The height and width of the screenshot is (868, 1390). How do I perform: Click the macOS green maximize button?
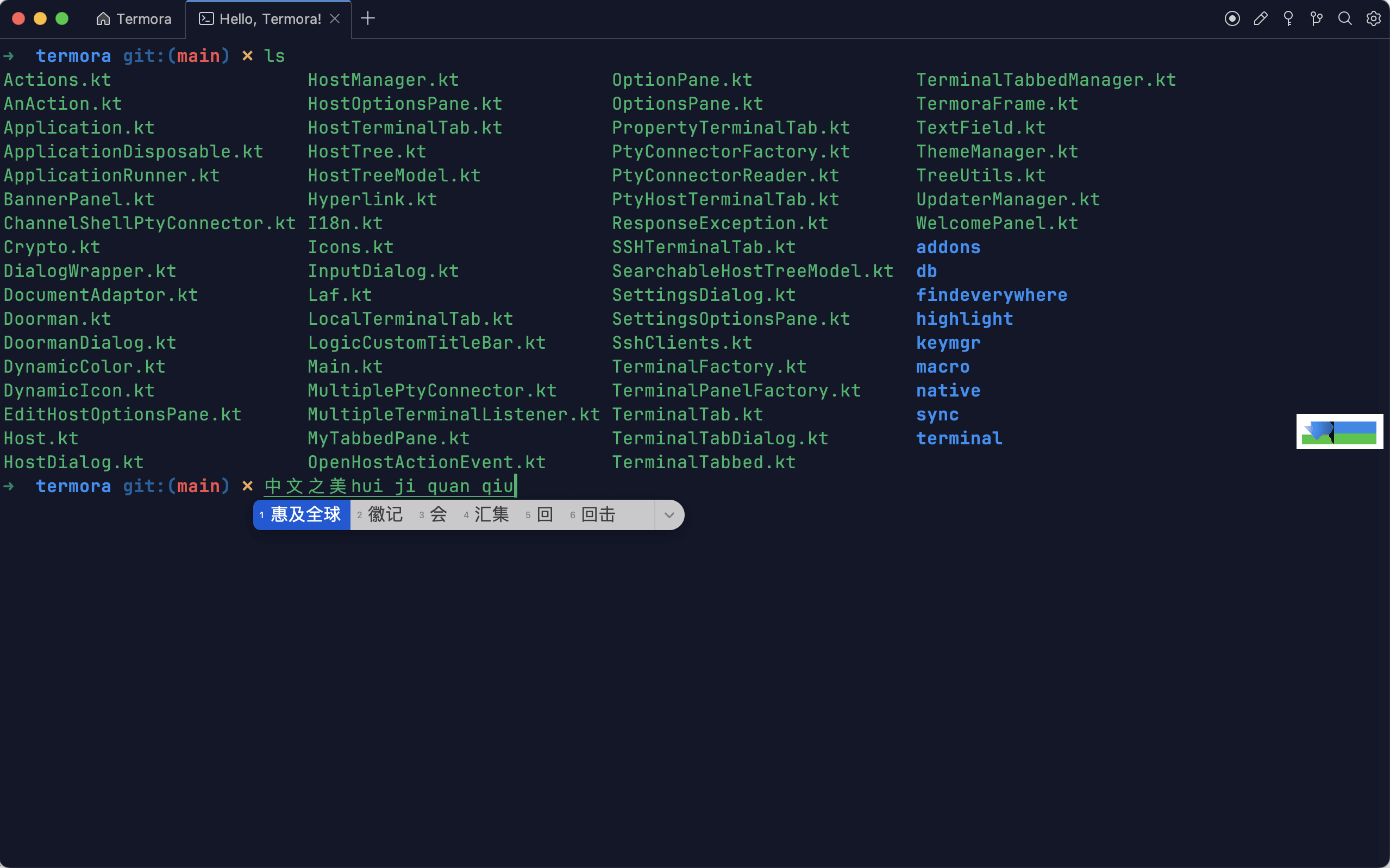[x=62, y=18]
